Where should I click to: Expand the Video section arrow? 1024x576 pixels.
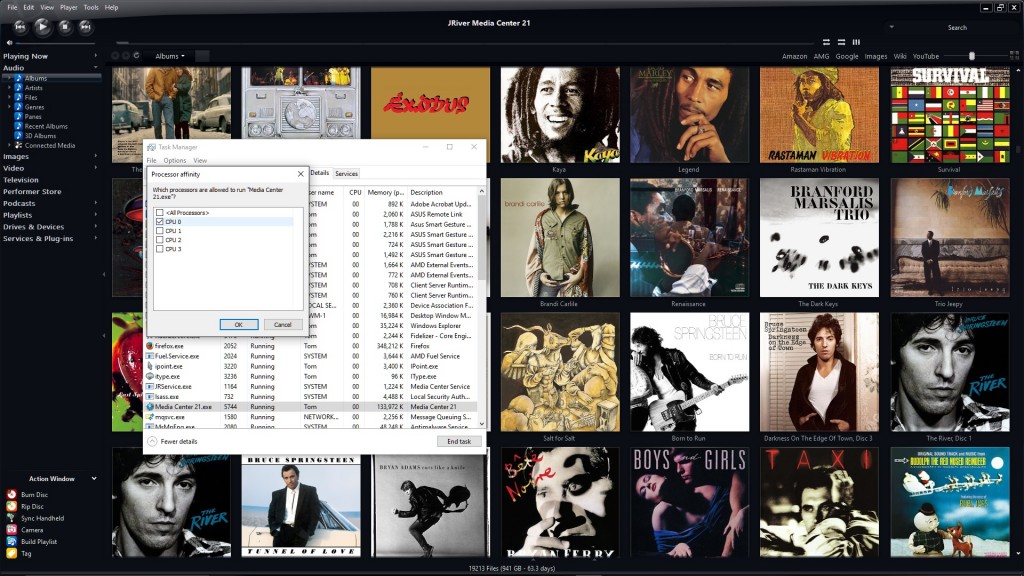point(96,168)
